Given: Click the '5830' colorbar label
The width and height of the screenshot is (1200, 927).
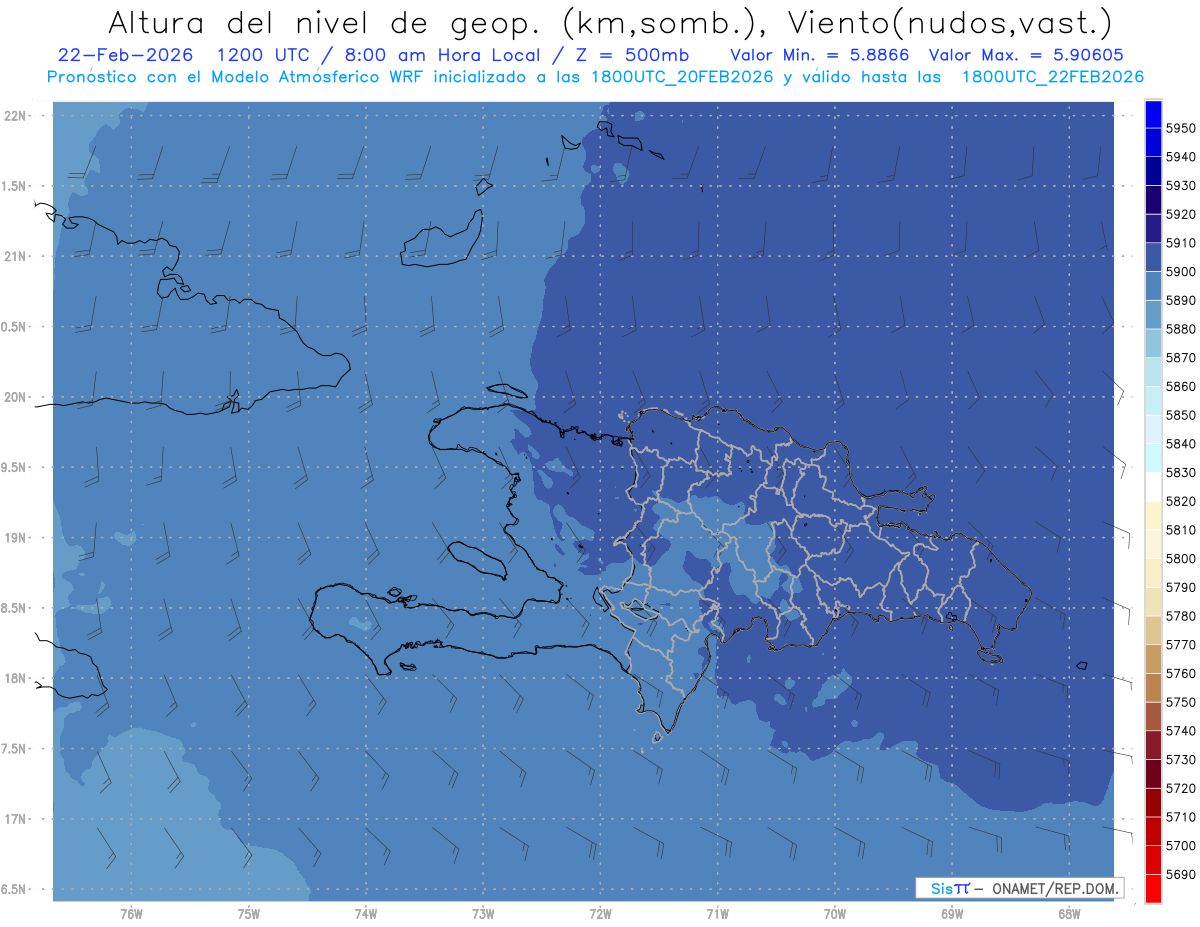Looking at the screenshot, I should 1180,472.
